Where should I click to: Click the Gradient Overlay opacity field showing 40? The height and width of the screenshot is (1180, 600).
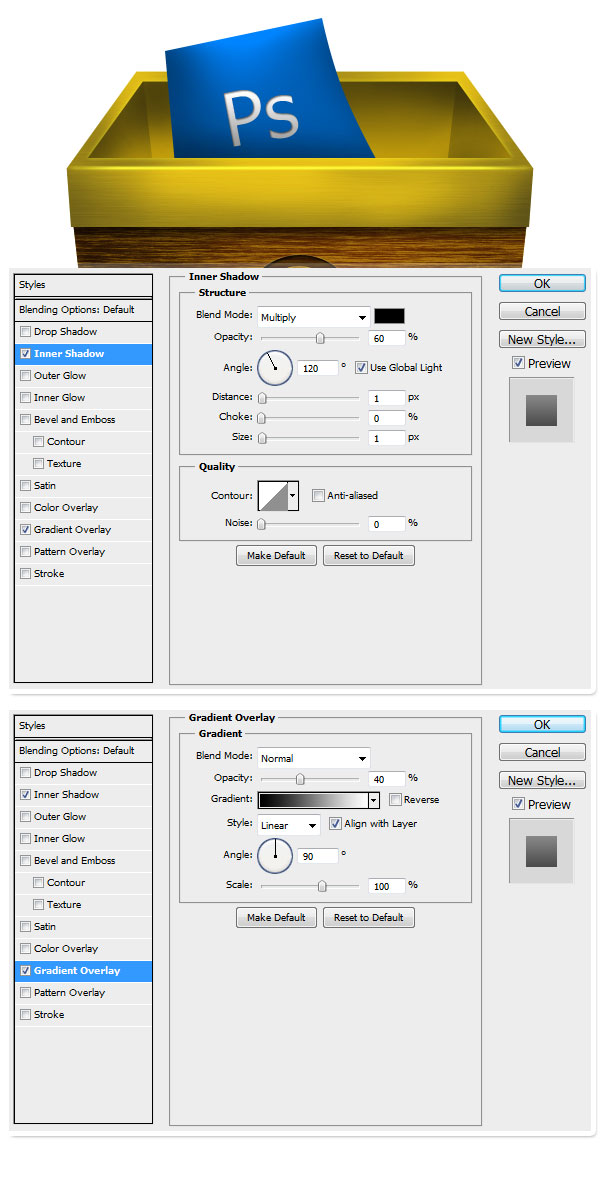387,780
